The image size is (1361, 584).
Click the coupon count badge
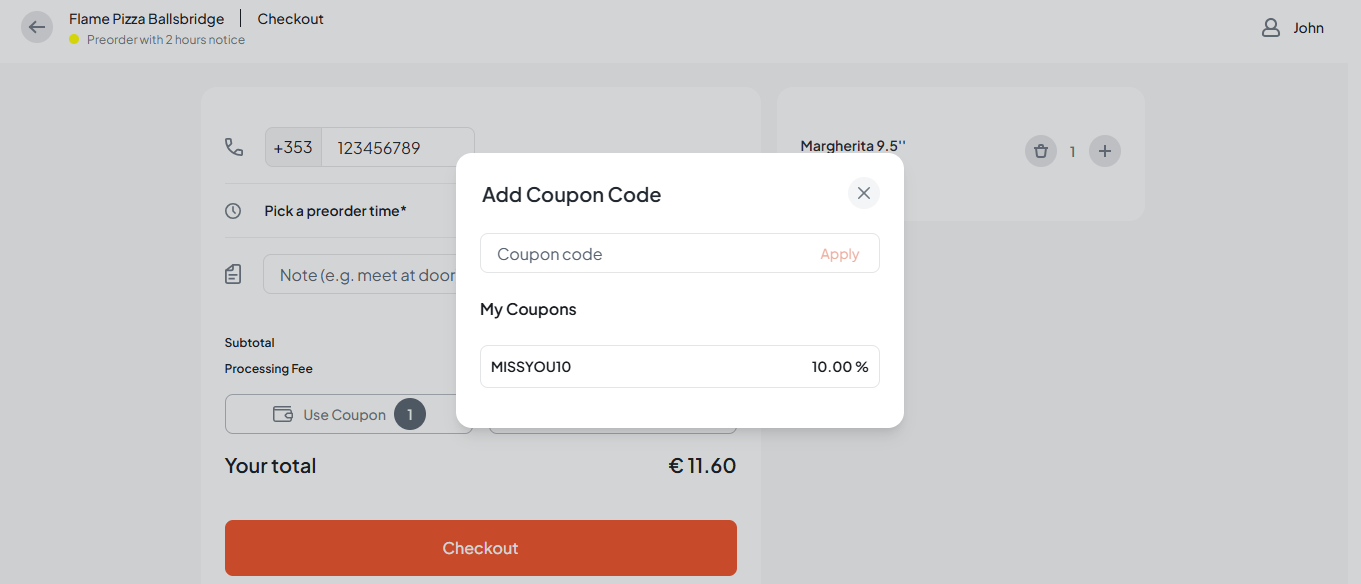click(410, 414)
